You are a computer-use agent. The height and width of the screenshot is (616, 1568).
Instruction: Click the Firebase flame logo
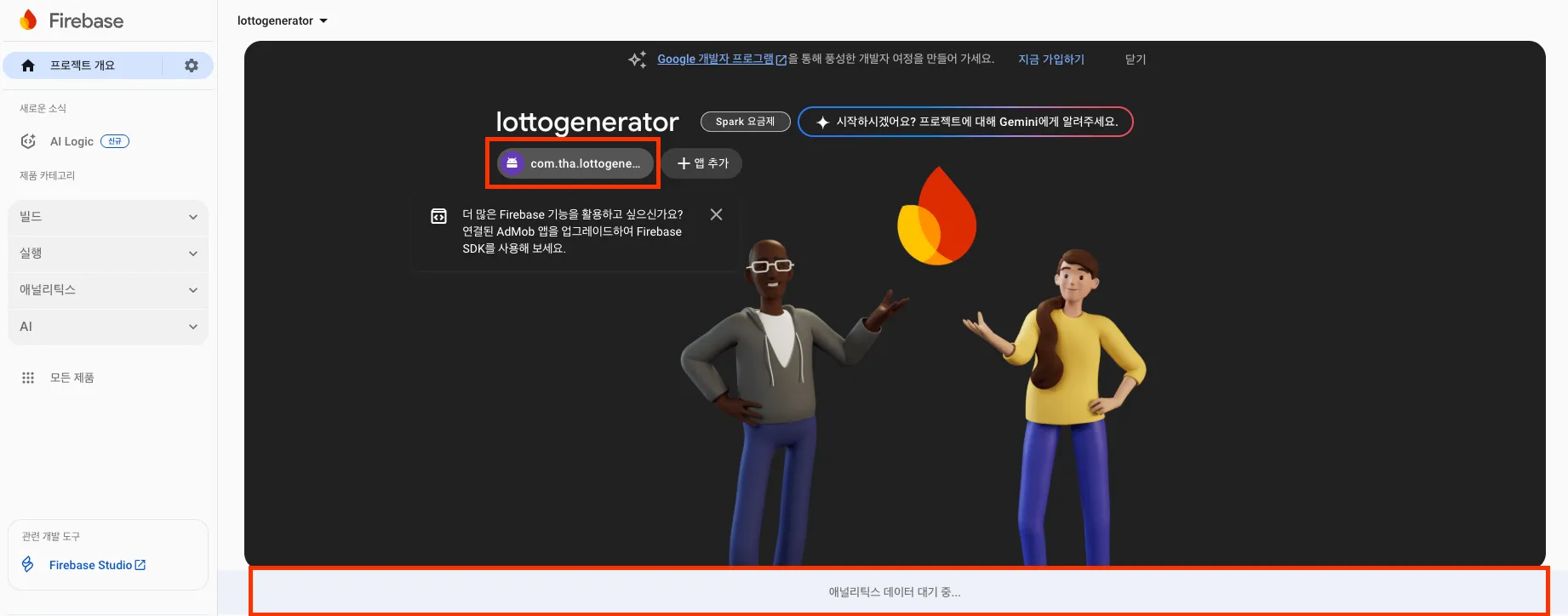tap(28, 20)
